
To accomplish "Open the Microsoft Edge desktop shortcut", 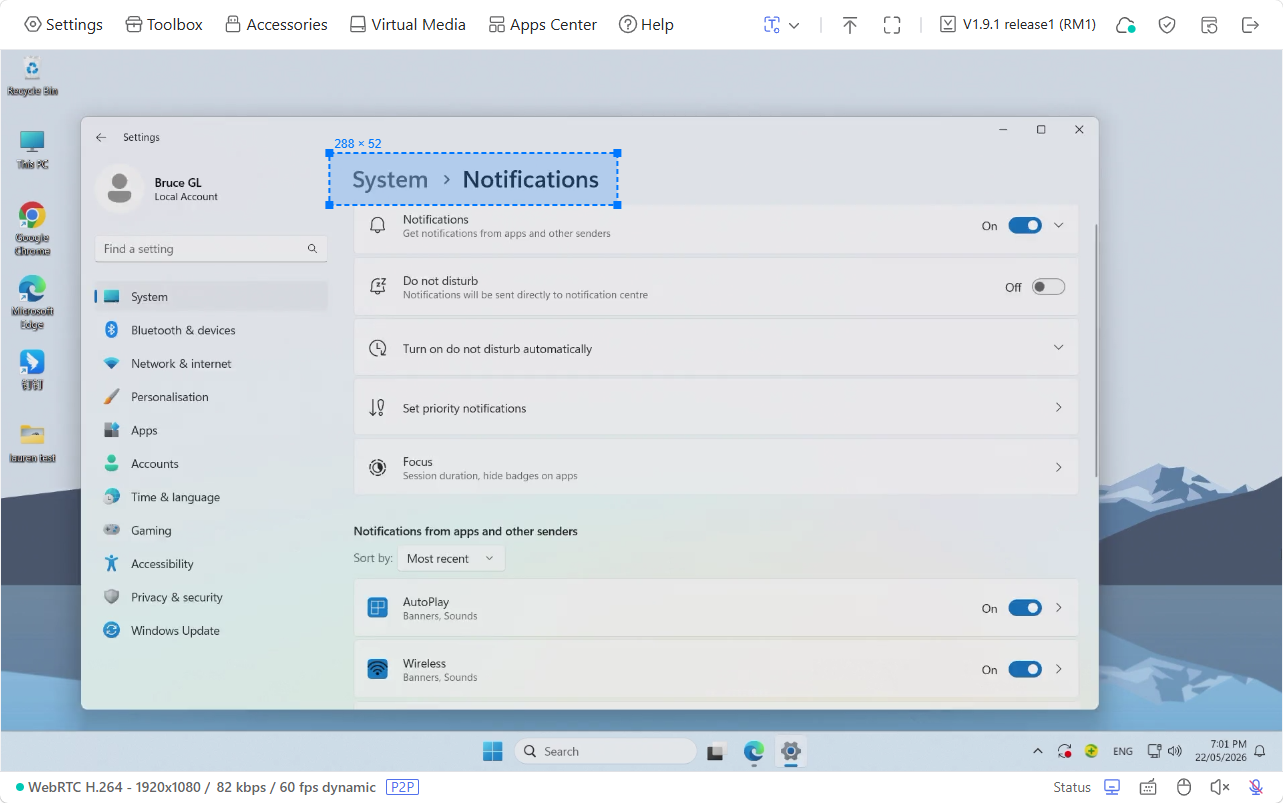I will coord(33,302).
